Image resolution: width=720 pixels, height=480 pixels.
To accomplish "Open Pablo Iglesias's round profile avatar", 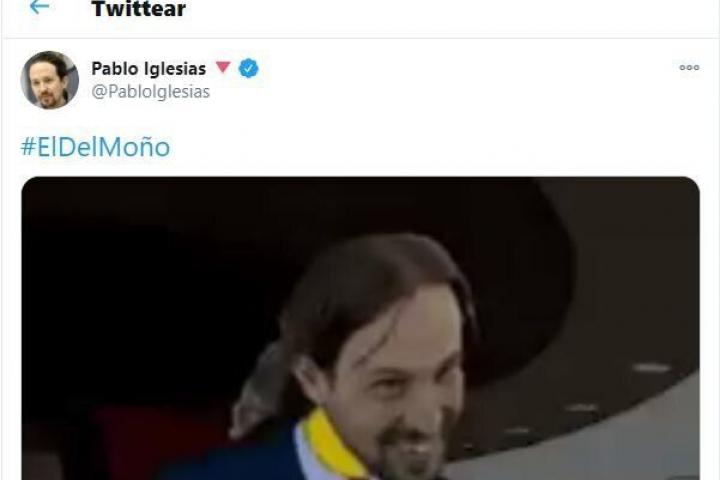I will (50, 80).
